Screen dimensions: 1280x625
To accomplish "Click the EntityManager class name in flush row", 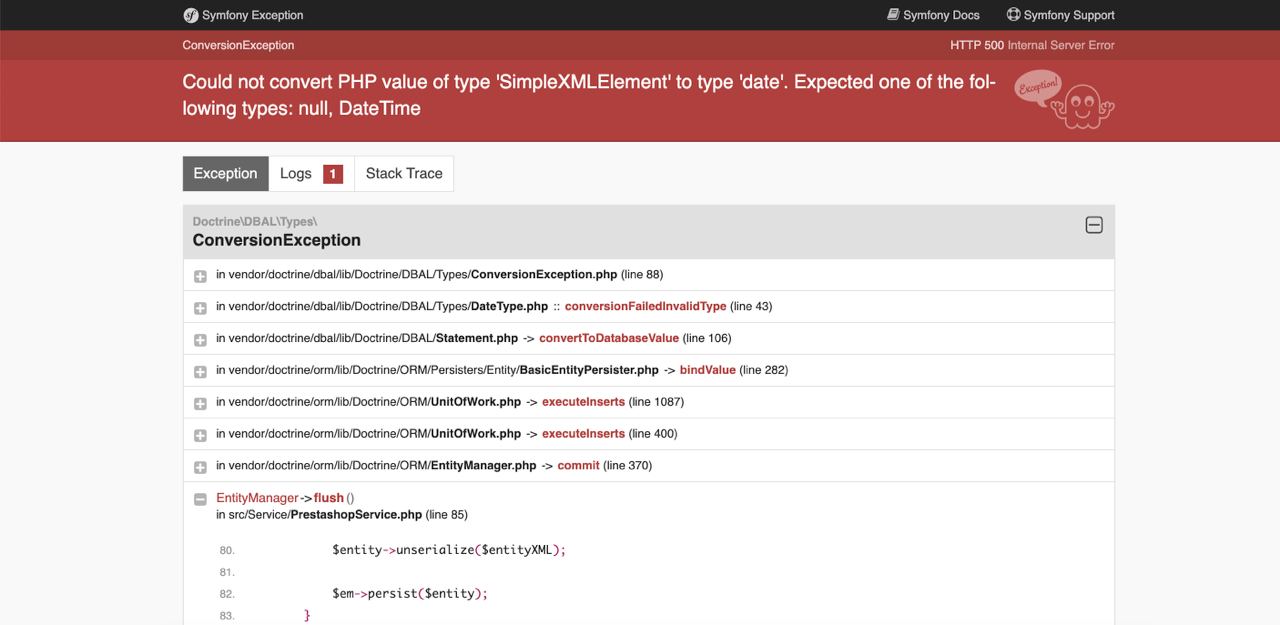I will point(257,498).
